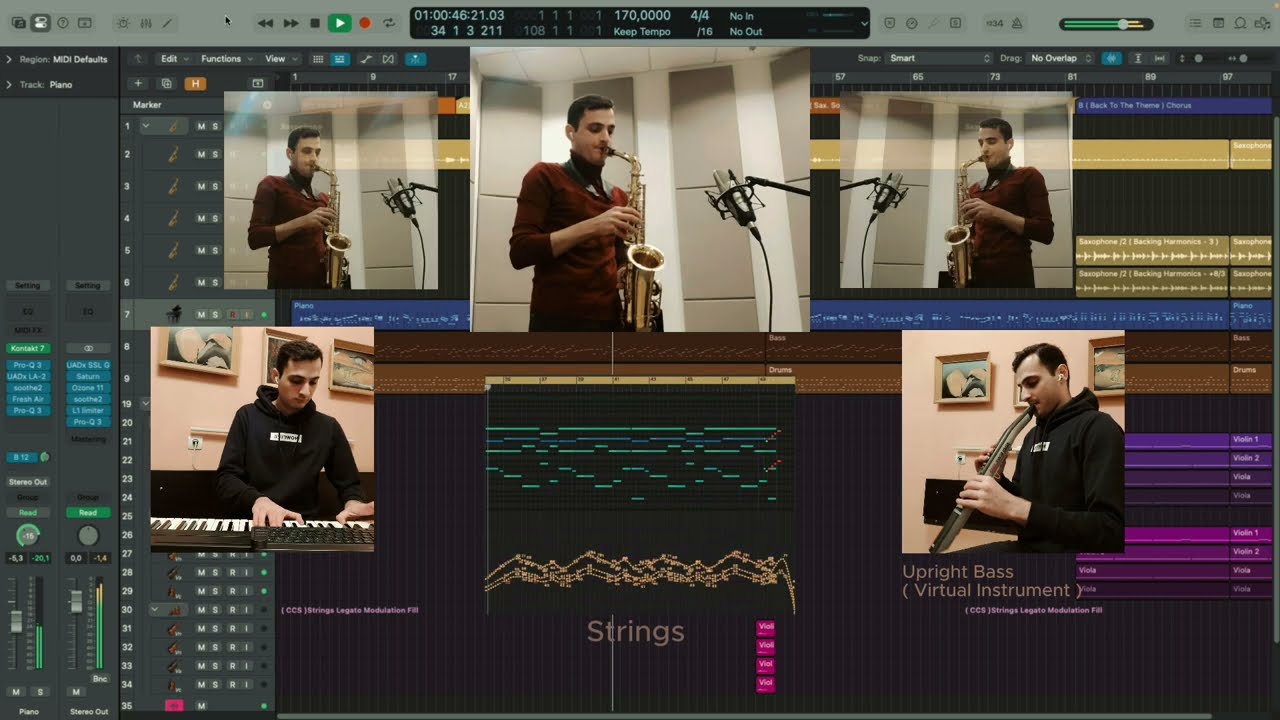Open the Loop Browser icon

click(1240, 23)
